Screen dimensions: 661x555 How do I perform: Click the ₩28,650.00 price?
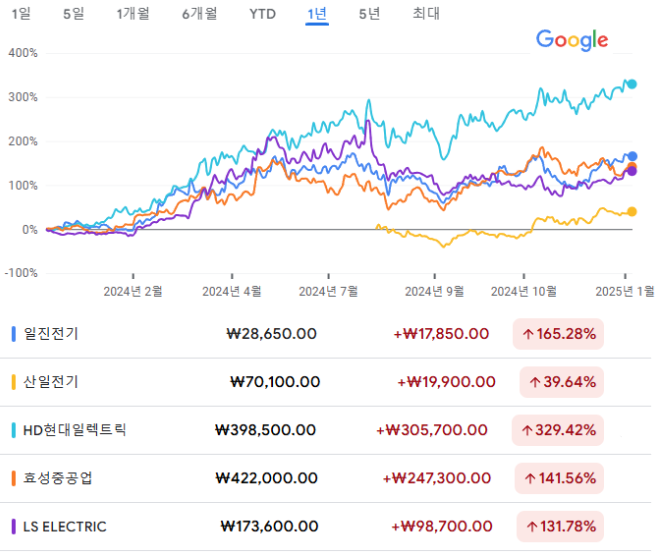point(271,334)
